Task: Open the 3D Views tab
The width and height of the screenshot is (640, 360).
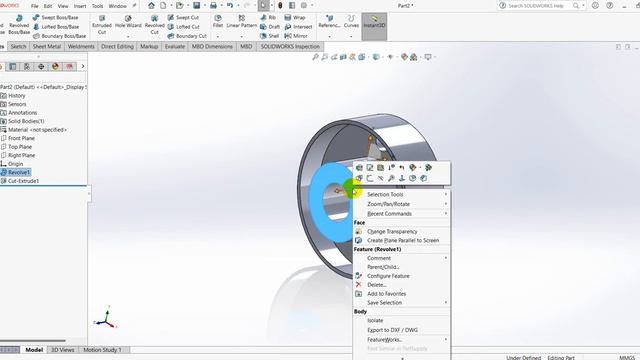Action: [62, 350]
